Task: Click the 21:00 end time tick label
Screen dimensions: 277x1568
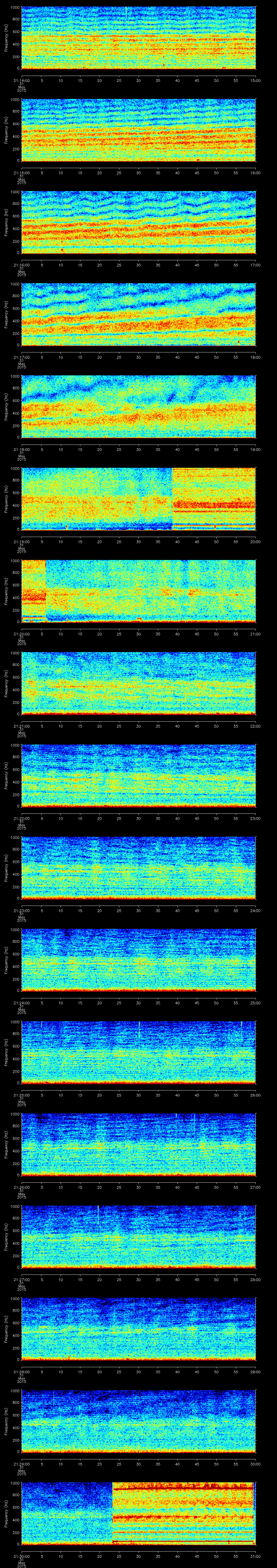Action: coord(256,634)
